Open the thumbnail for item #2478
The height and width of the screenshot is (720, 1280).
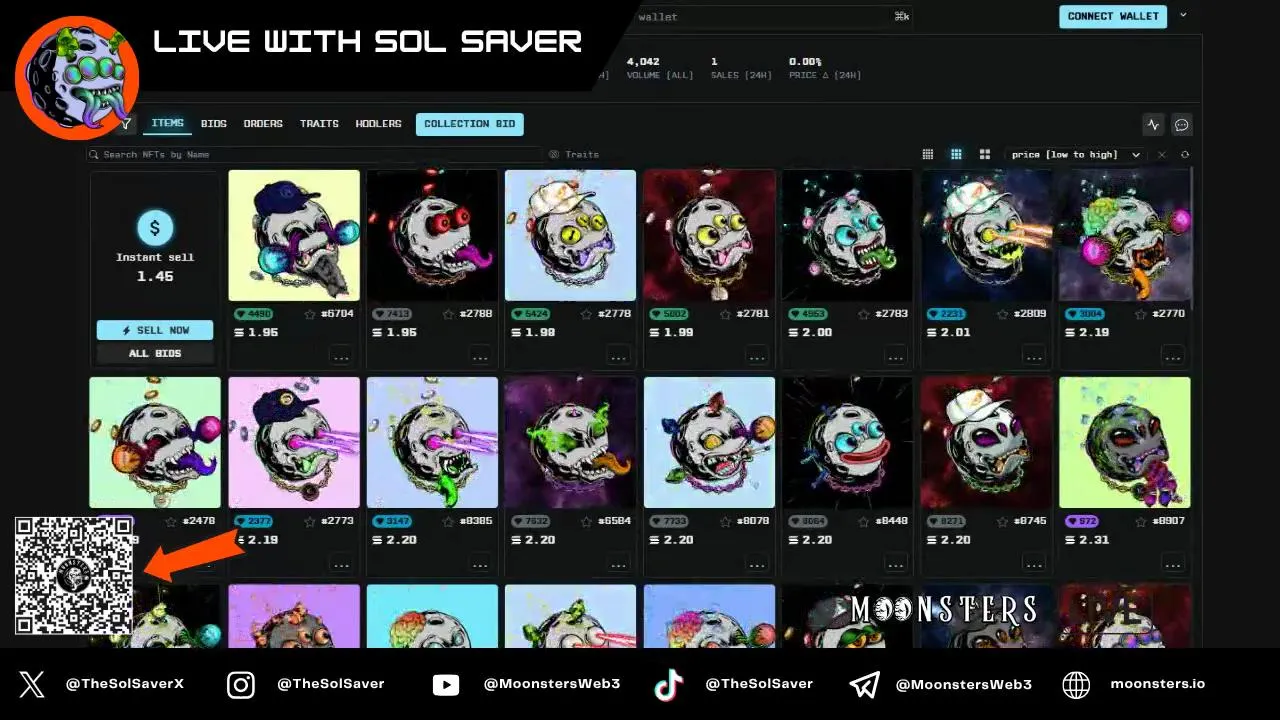pos(155,442)
